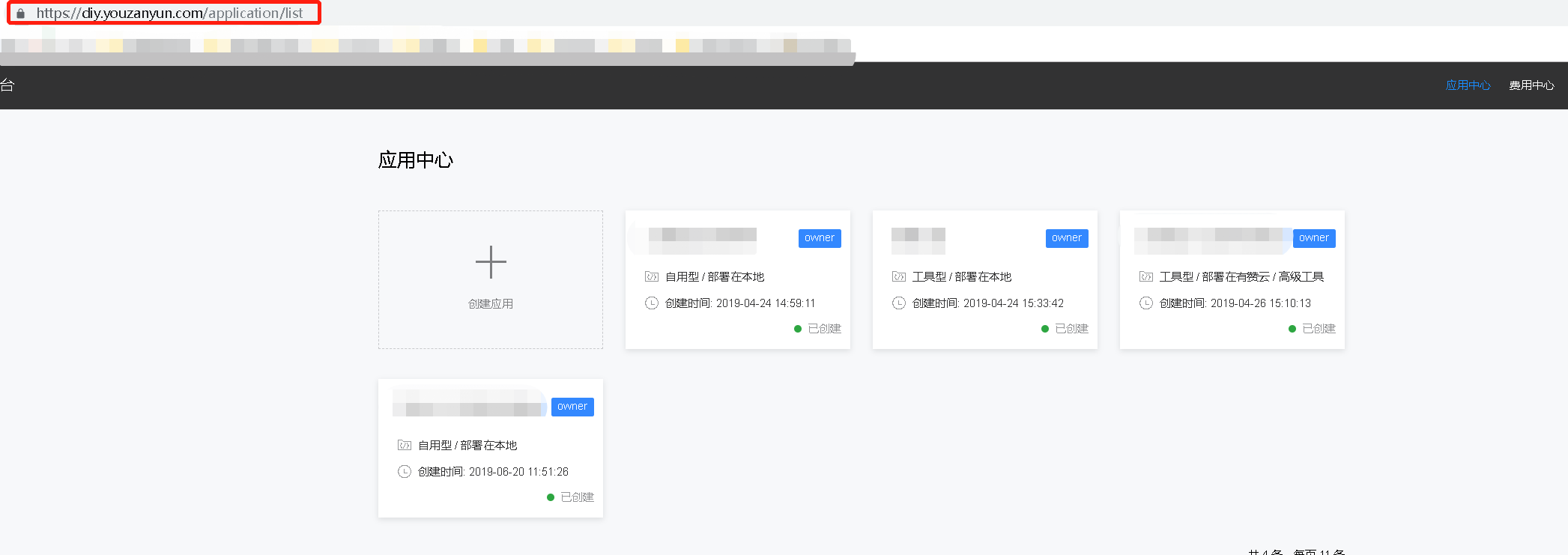This screenshot has height=555, width=1568.
Task: Click the 已创建 status on the 15:10:13 card
Action: click(x=1319, y=329)
